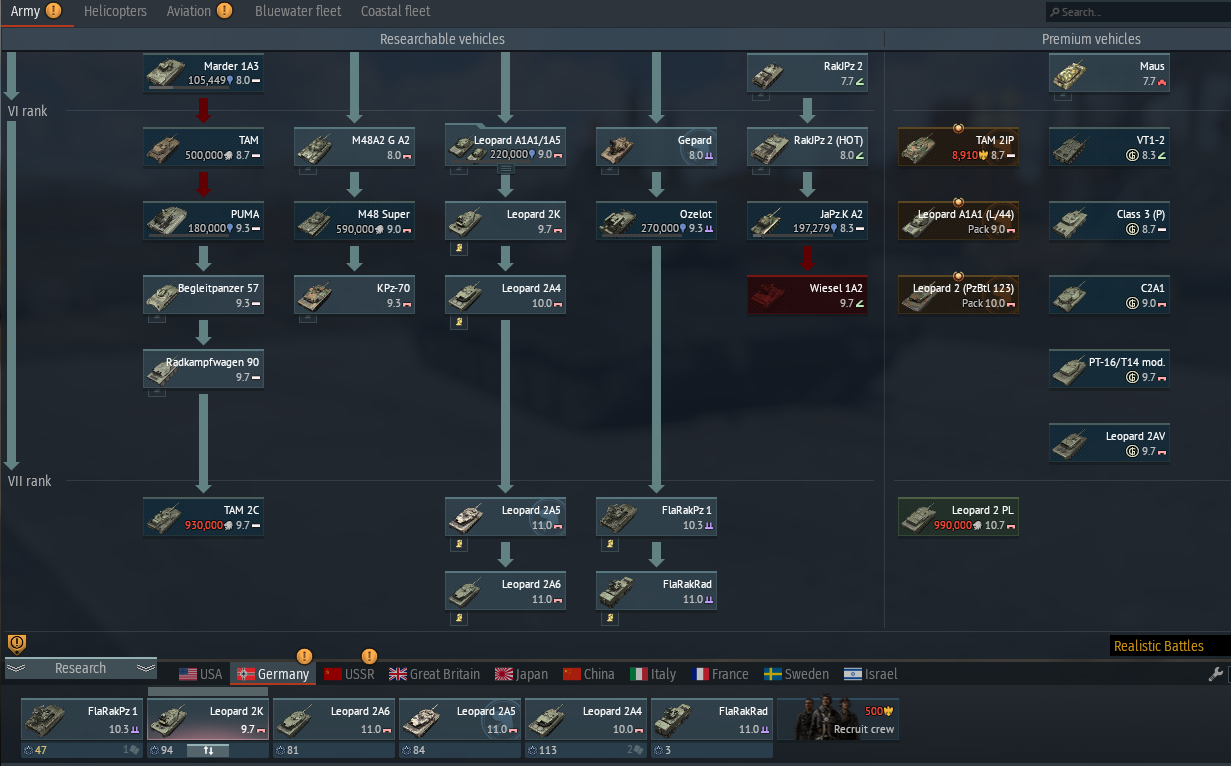
Task: Switch to the Sweden nation
Action: click(x=797, y=674)
